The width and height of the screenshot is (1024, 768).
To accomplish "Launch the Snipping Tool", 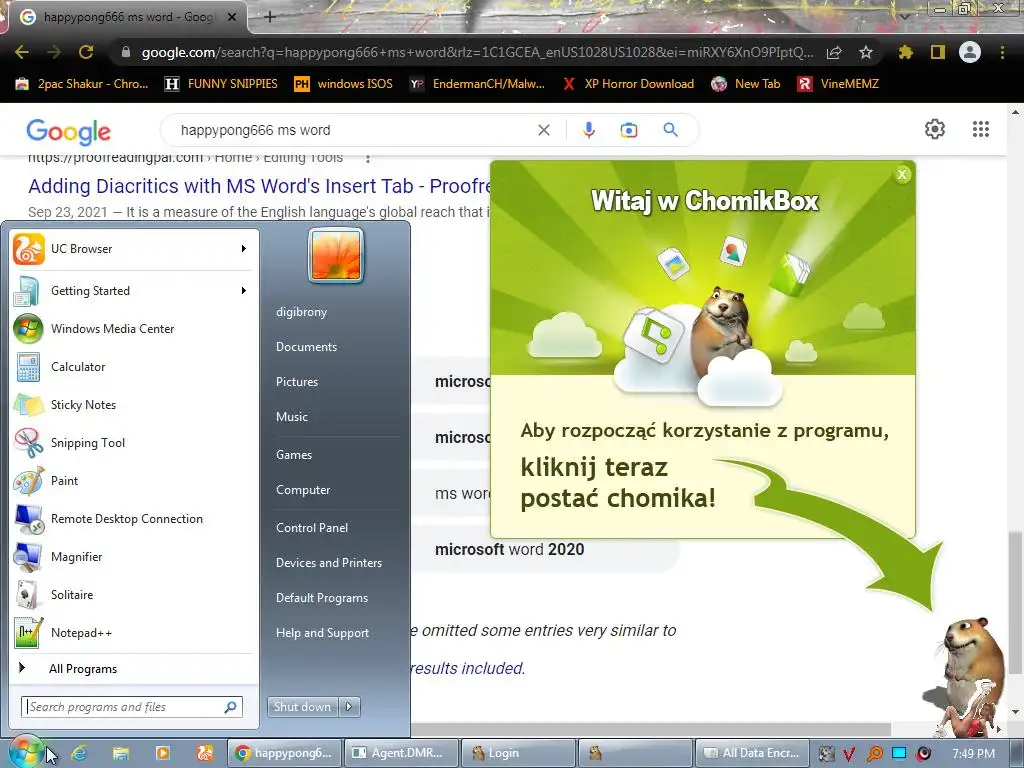I will pyautogui.click(x=132, y=442).
